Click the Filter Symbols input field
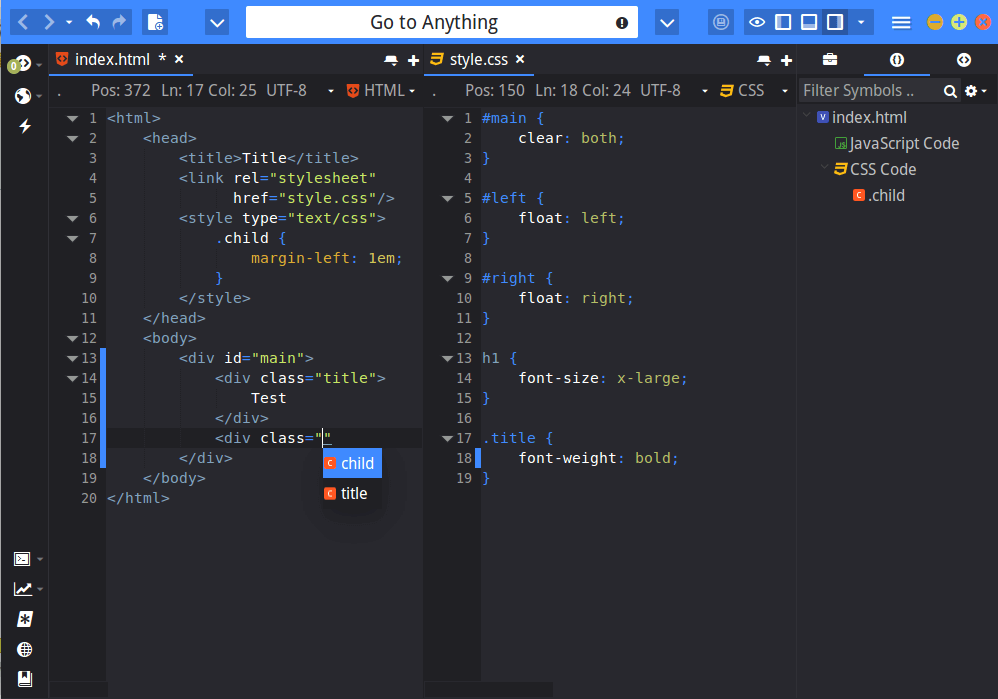The width and height of the screenshot is (998, 699). (869, 90)
